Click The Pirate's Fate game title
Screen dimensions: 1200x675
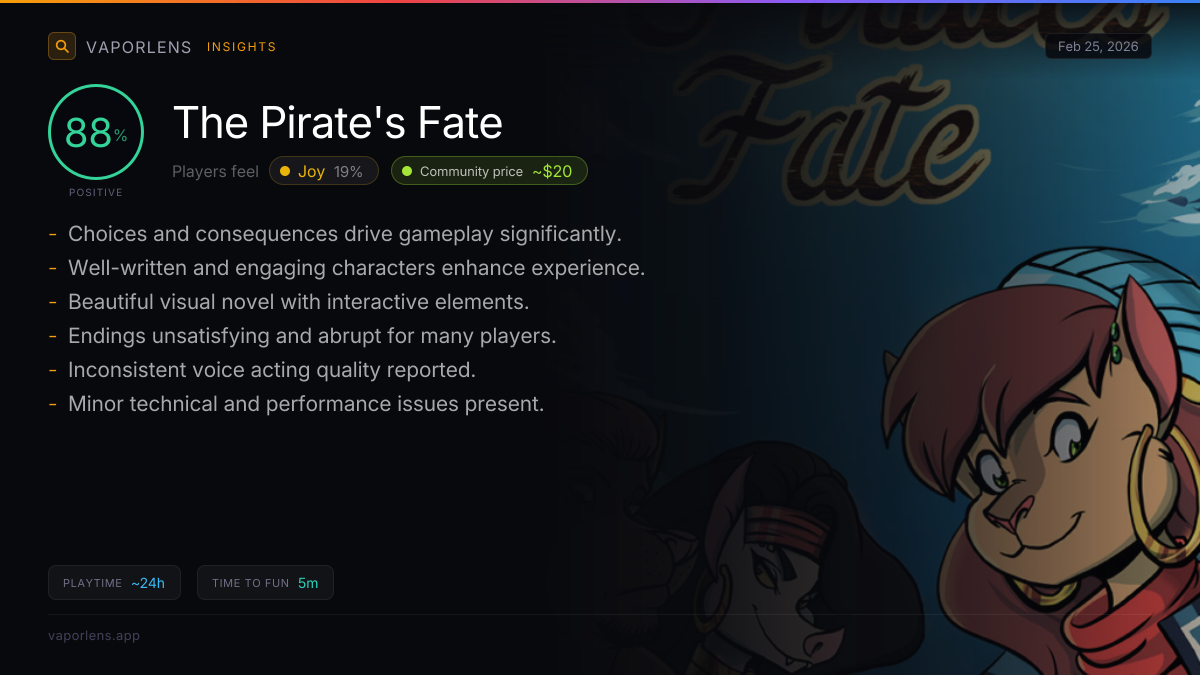pos(338,123)
